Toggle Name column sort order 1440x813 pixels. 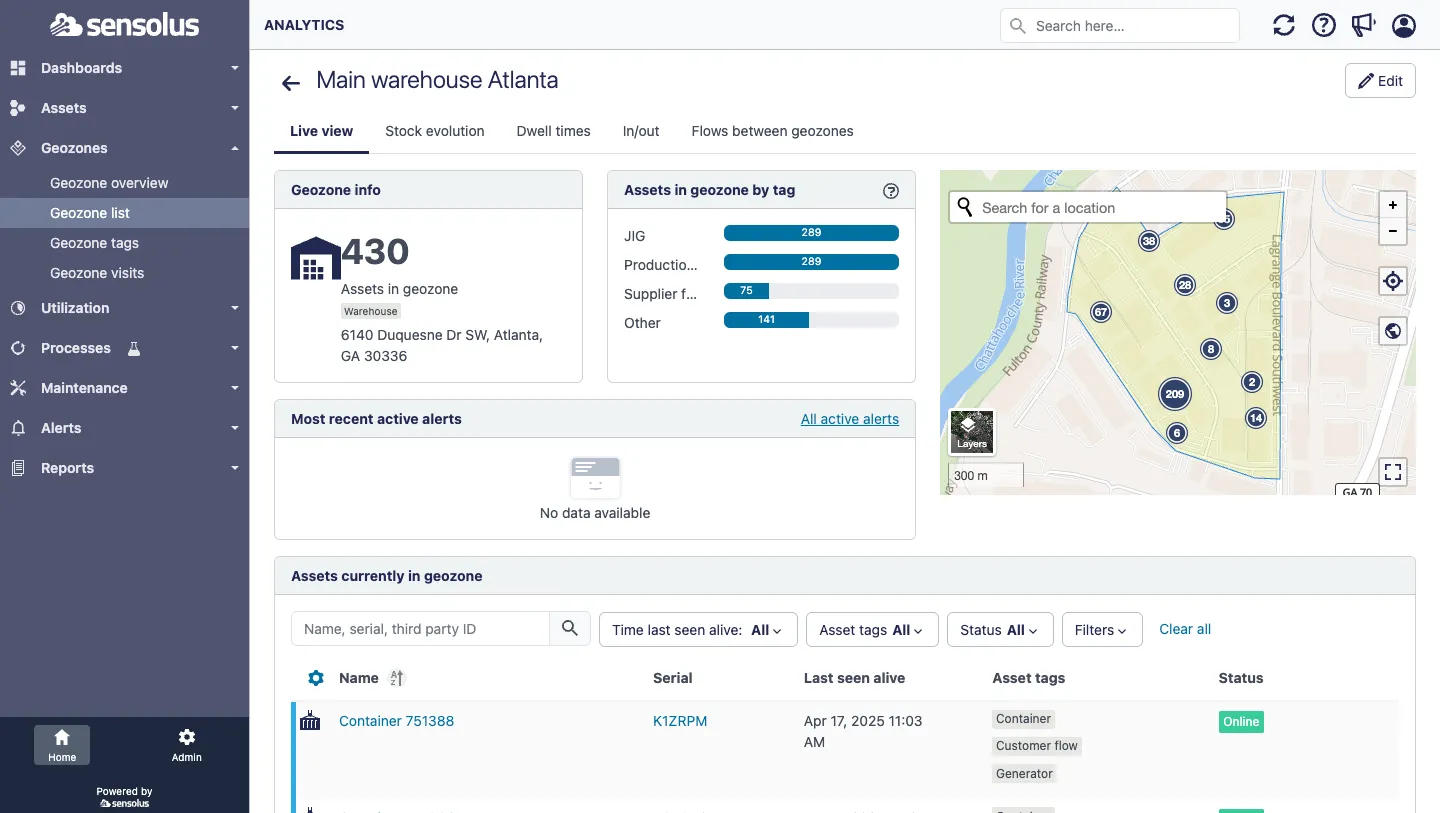(x=397, y=678)
